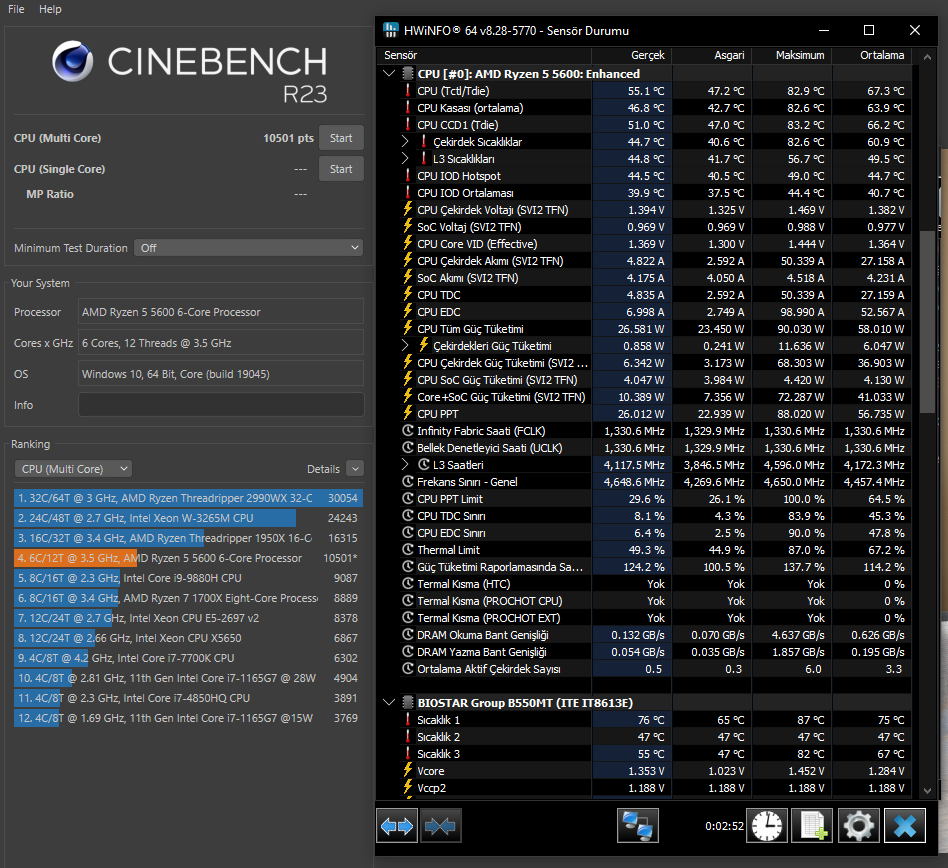The height and width of the screenshot is (868, 948).
Task: Click the clock reset timer icon in HWiNFO
Action: (767, 826)
